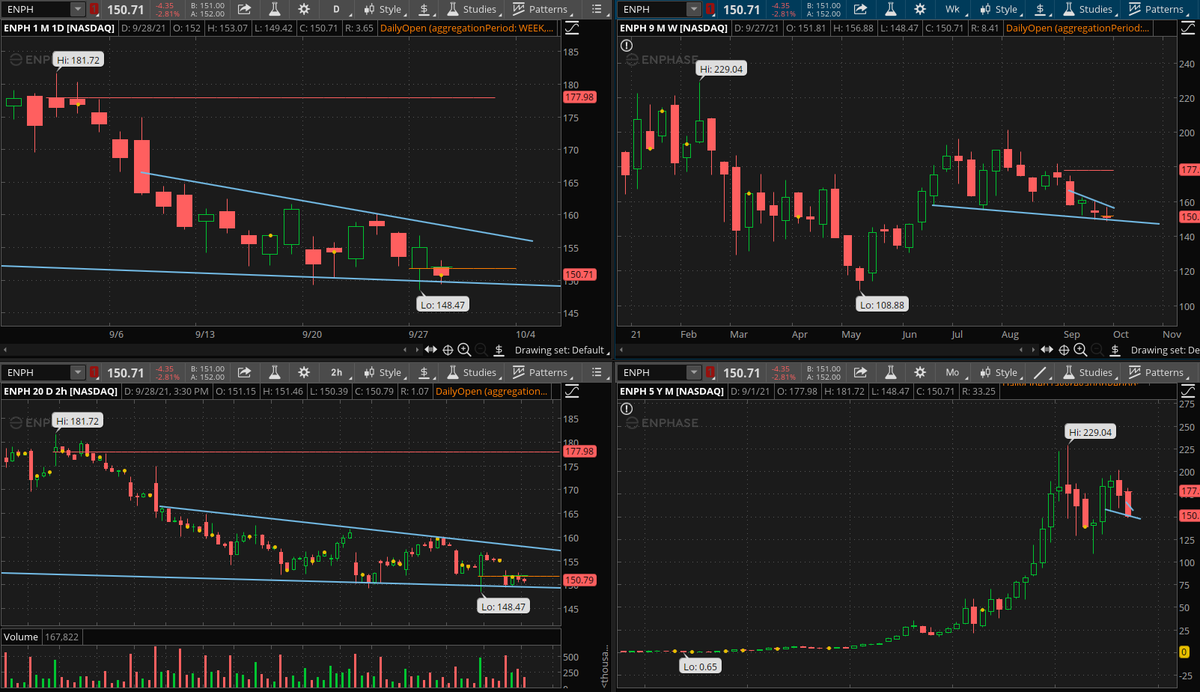This screenshot has height=692, width=1200.
Task: Click crosshair icon below weekly chart
Action: [x=1064, y=350]
